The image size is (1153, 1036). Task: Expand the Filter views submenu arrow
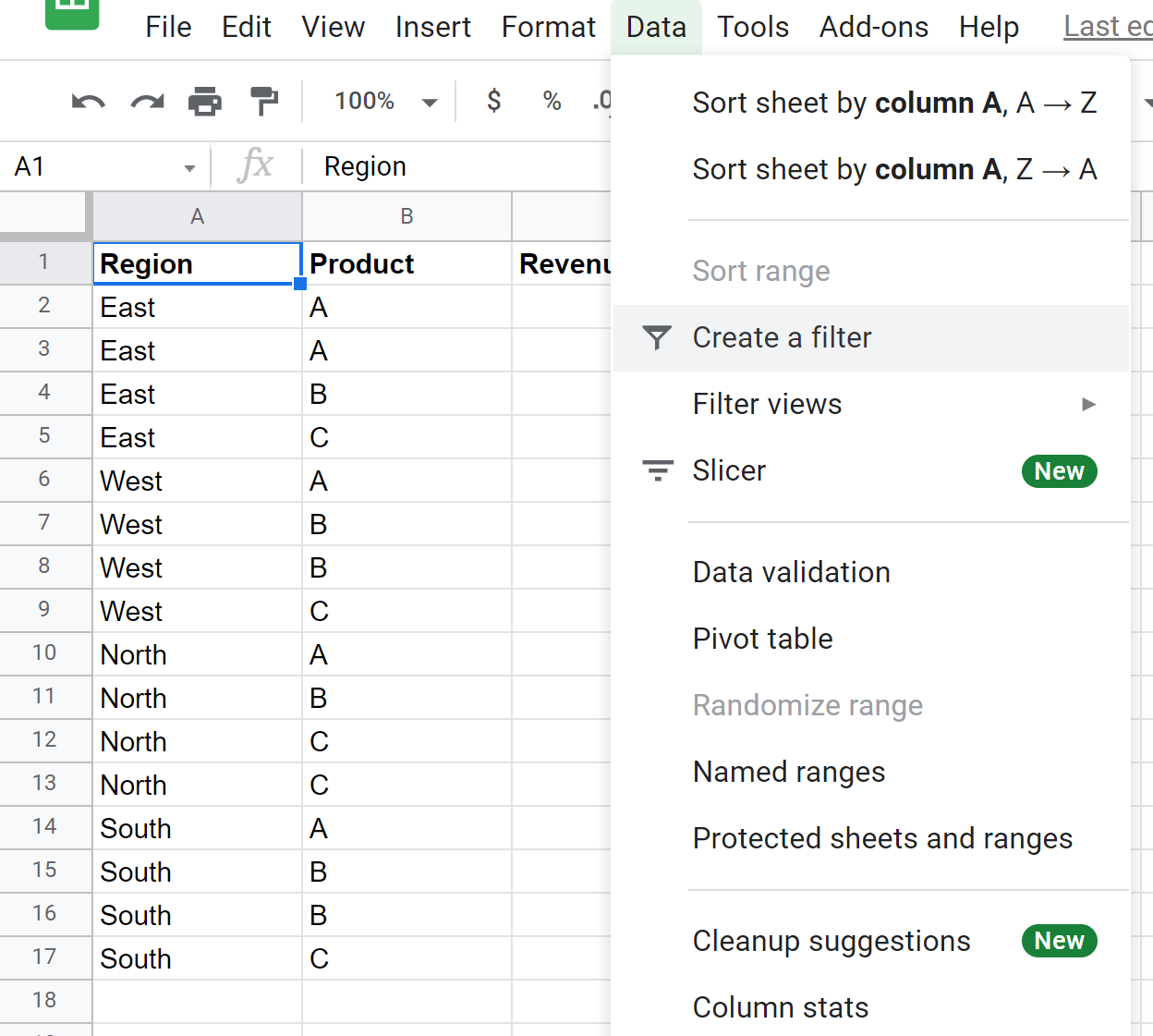1088,405
